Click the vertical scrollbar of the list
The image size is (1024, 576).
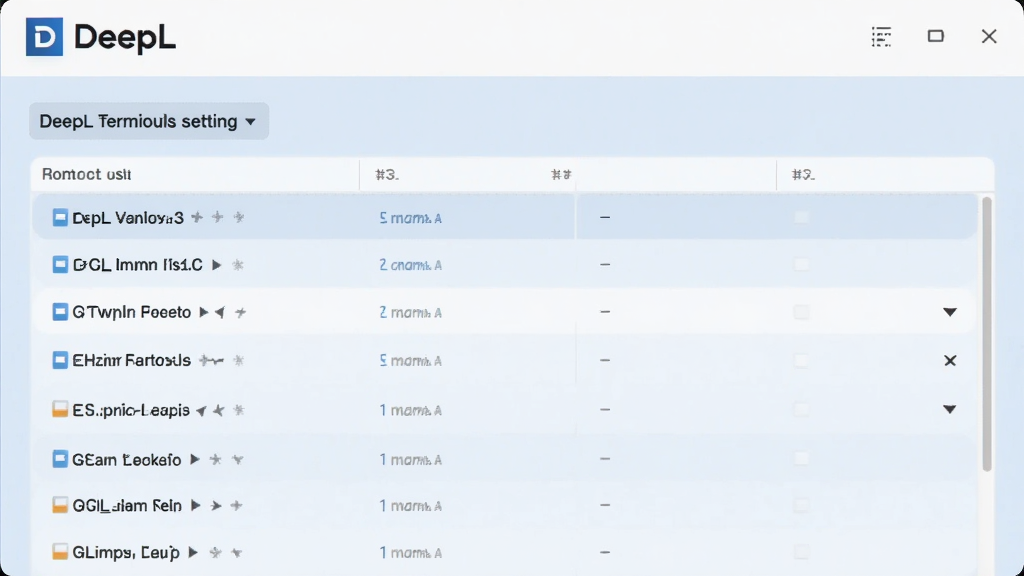[987, 333]
